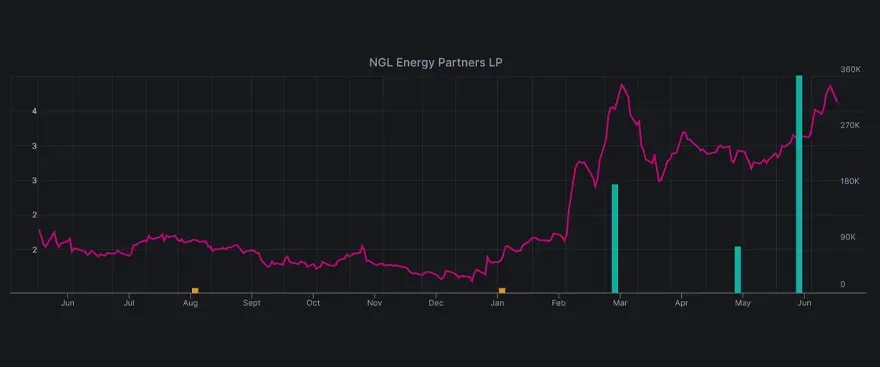Click the 90K volume axis label
This screenshot has width=880, height=367.
(x=847, y=237)
